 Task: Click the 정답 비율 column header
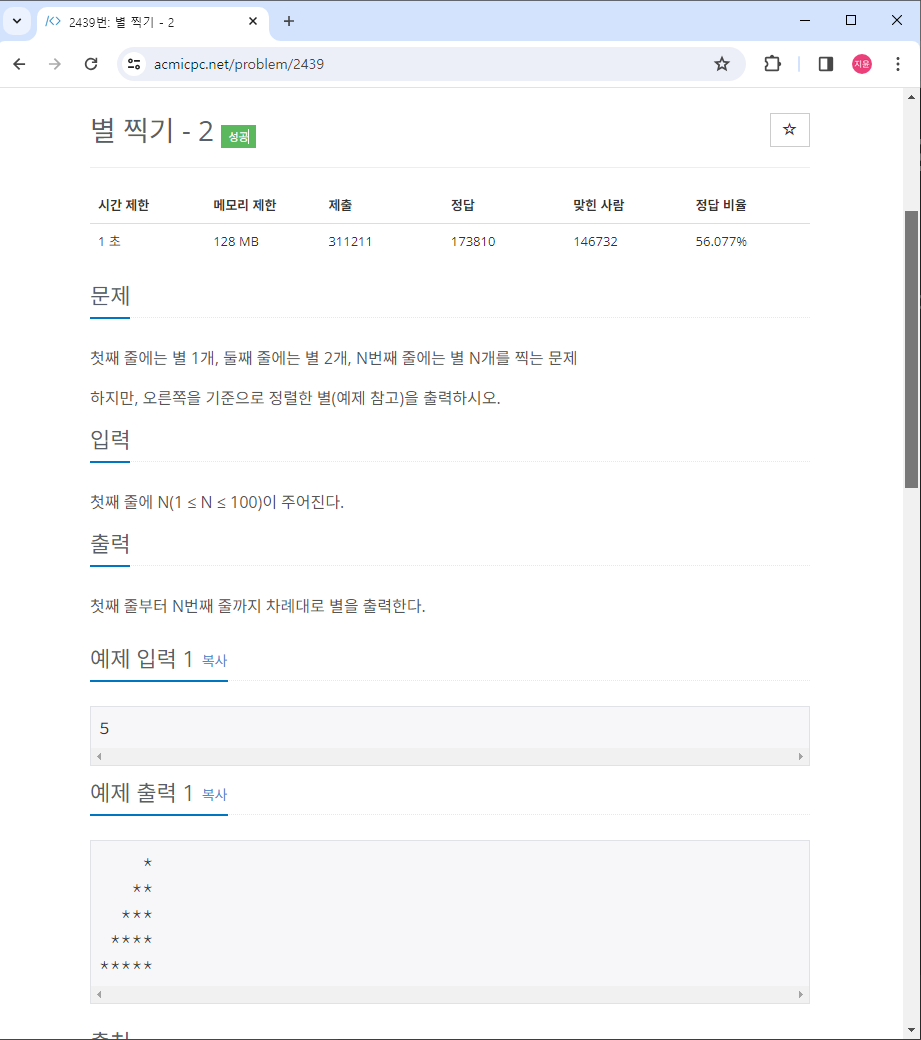pos(721,205)
